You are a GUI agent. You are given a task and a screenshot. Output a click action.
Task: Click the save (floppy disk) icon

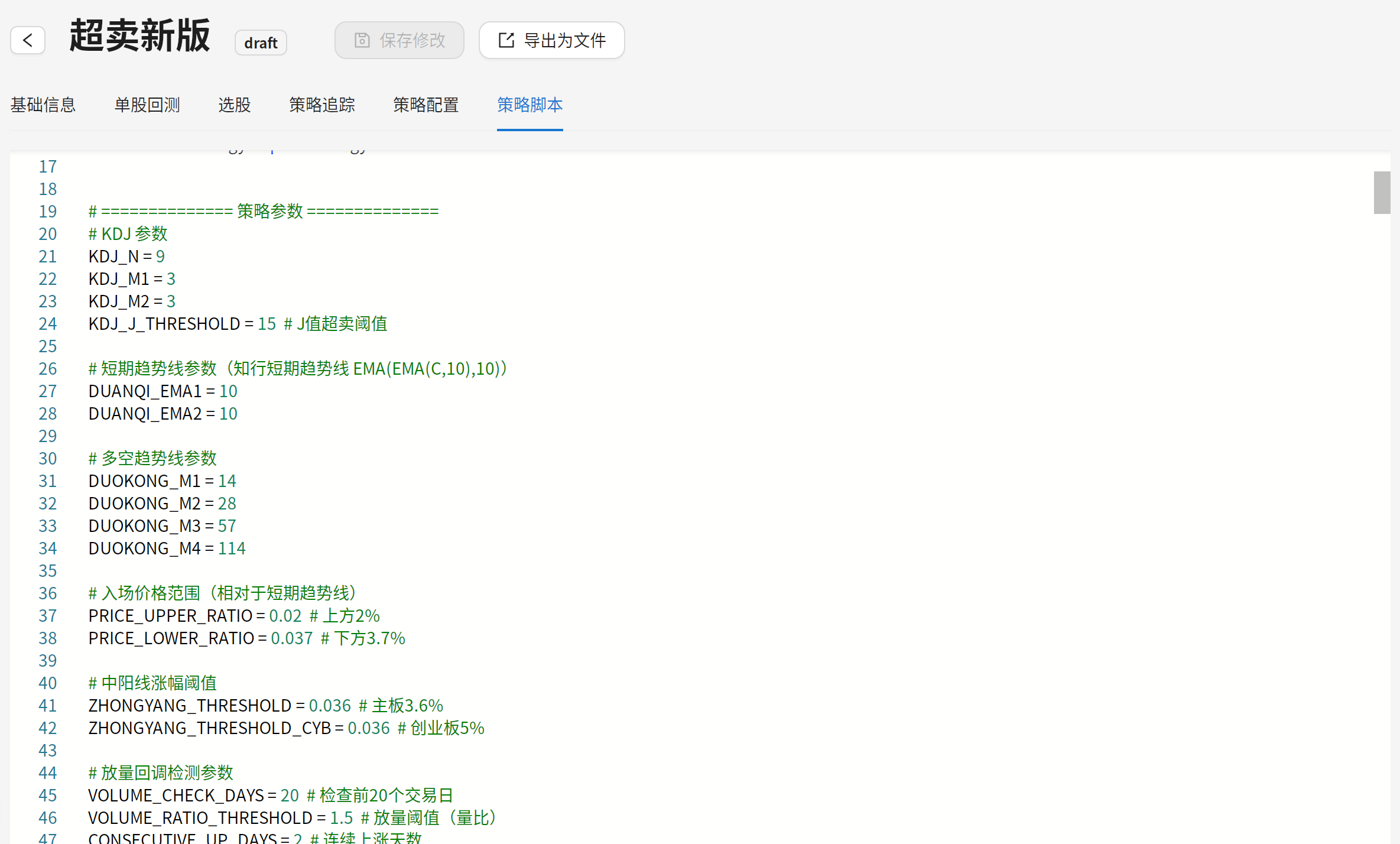tap(362, 40)
